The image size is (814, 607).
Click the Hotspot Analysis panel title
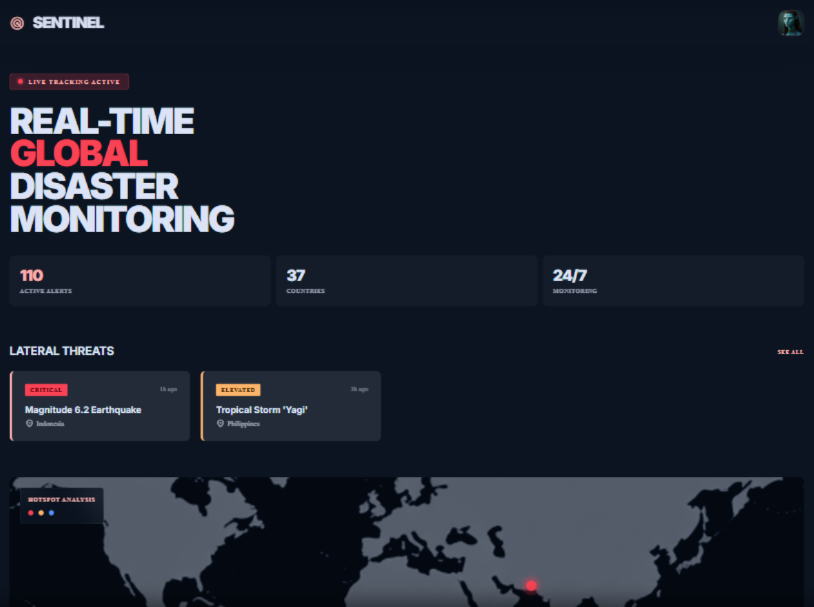(61, 500)
